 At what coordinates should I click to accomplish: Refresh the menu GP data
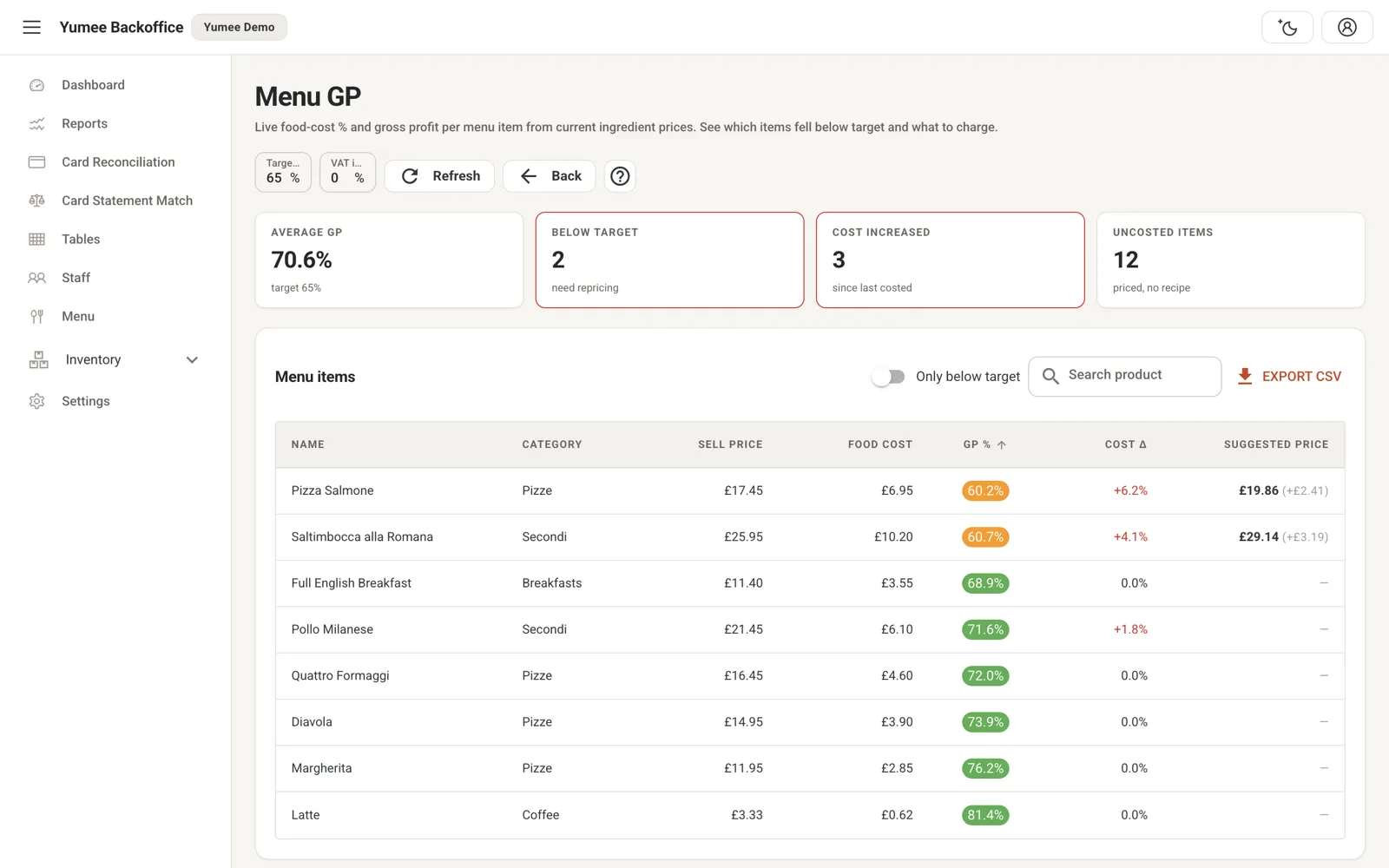click(439, 176)
